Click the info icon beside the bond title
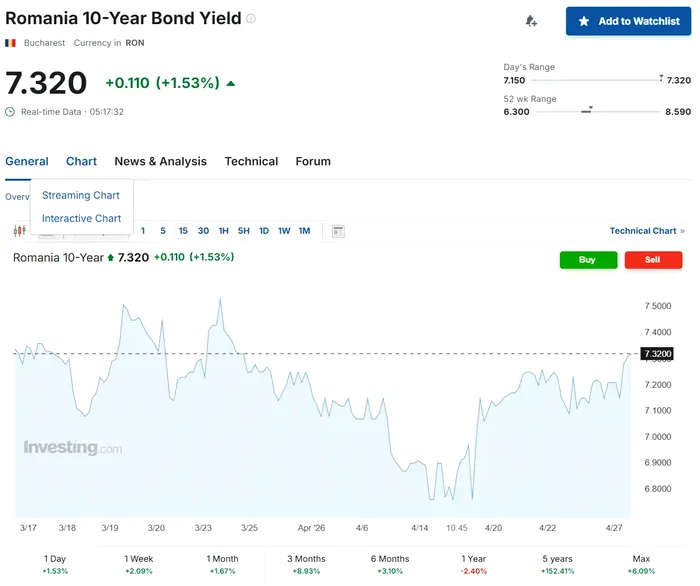Image resolution: width=700 pixels, height=586 pixels. (251, 19)
